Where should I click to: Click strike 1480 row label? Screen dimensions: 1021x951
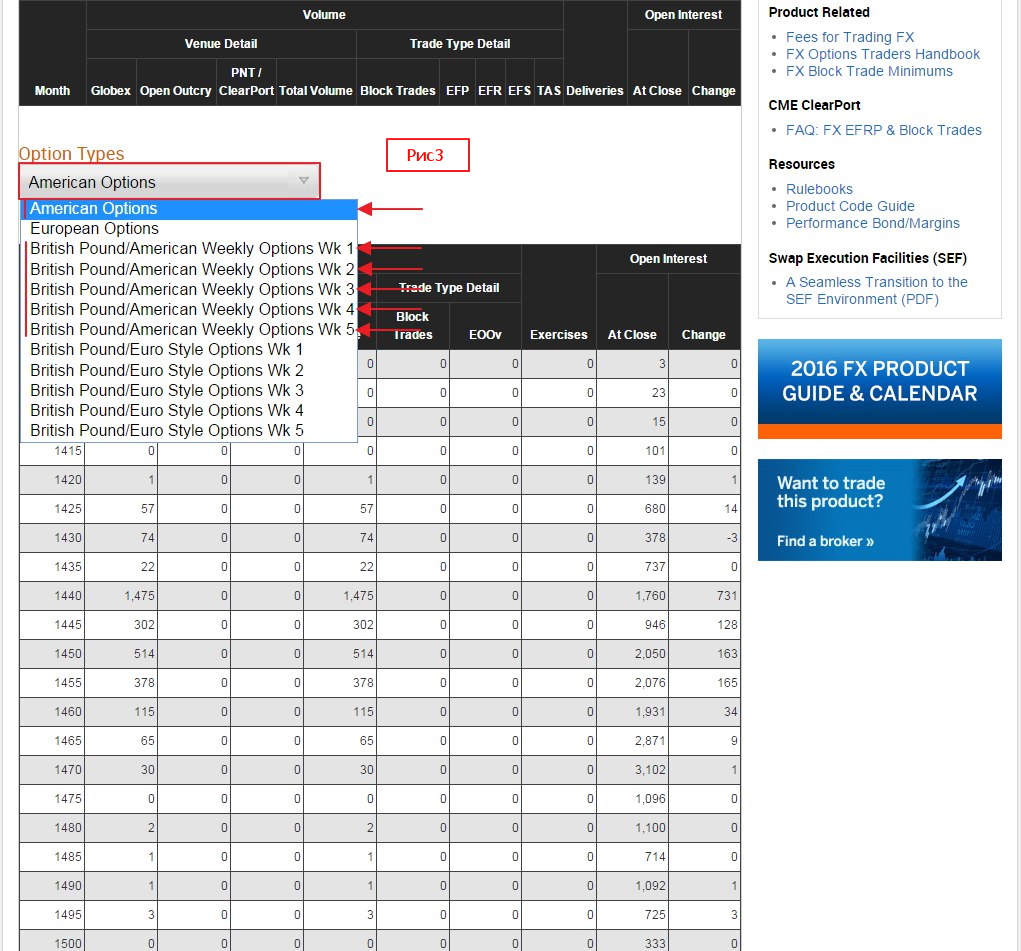click(68, 828)
